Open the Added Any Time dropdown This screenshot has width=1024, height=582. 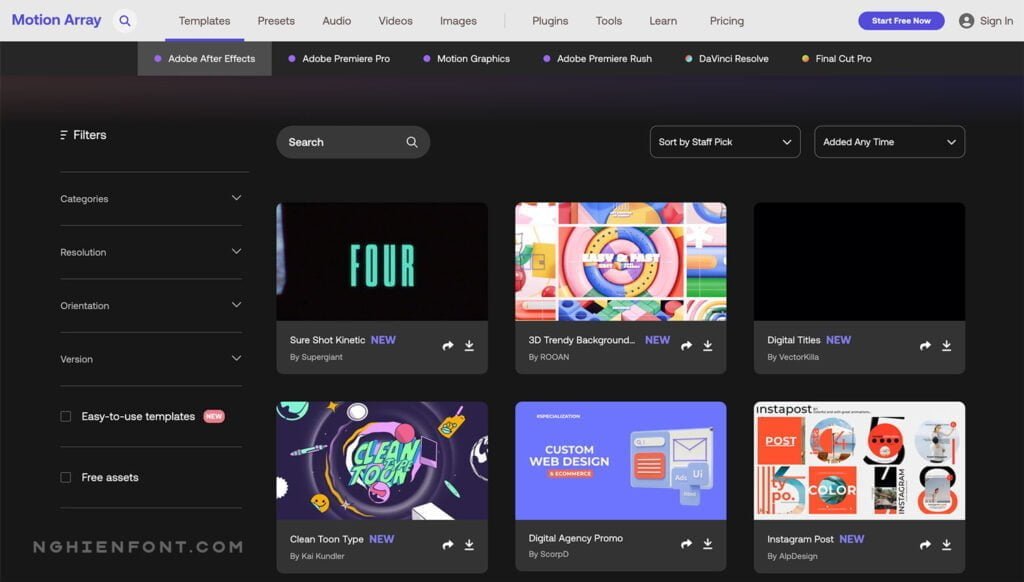point(889,142)
